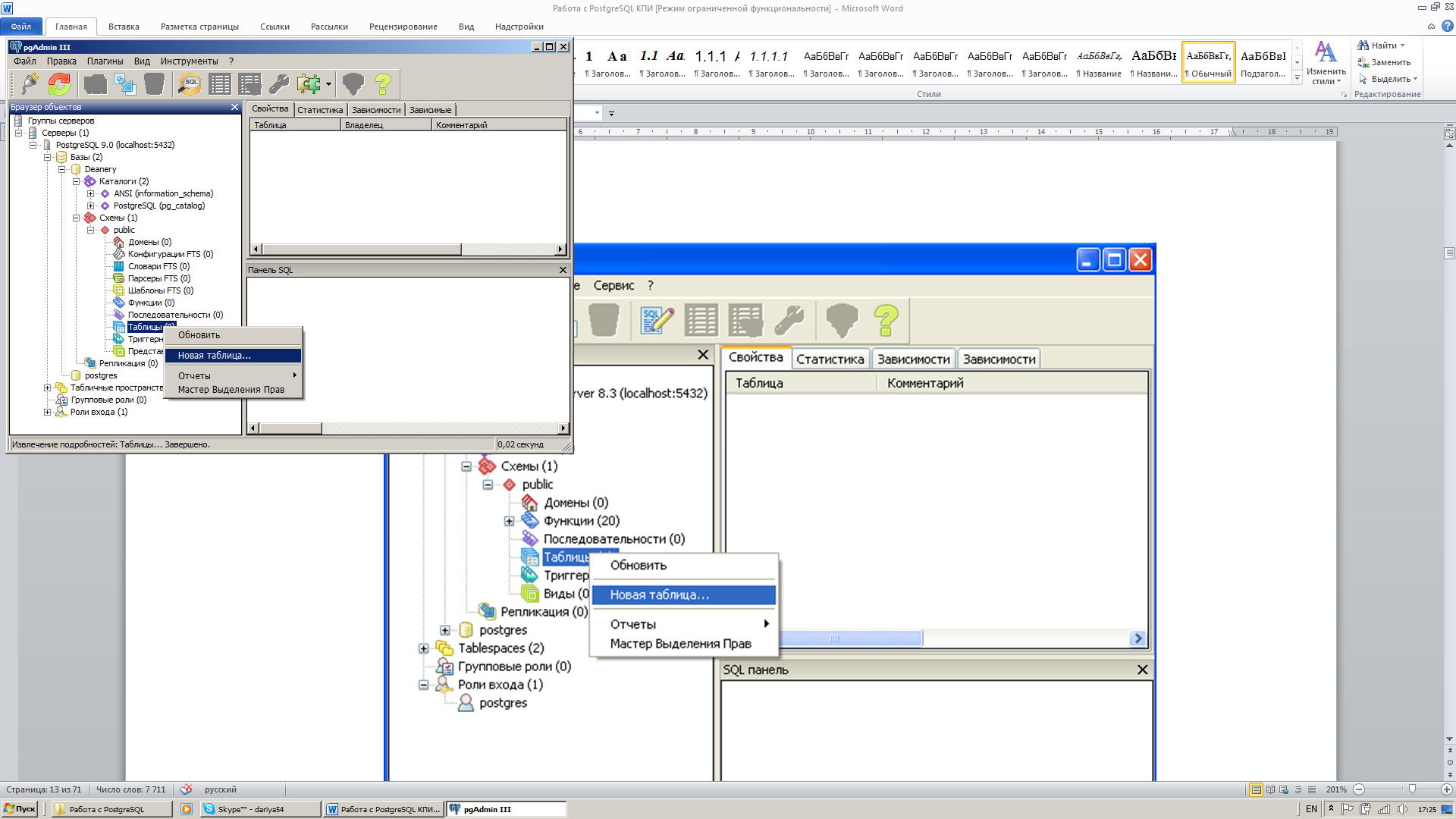1456x819 pixels.
Task: Toggle Print Layout view in status bar
Action: coord(1257,789)
